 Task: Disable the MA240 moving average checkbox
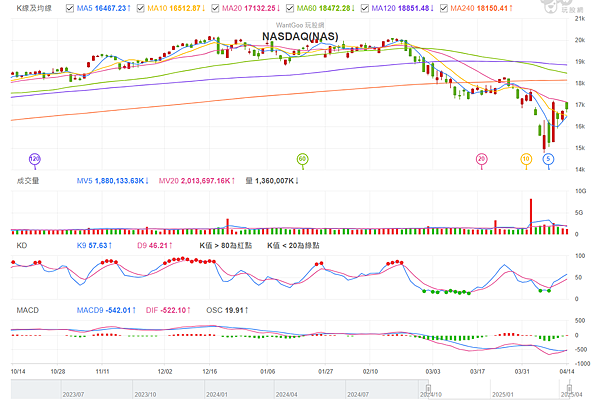click(443, 8)
